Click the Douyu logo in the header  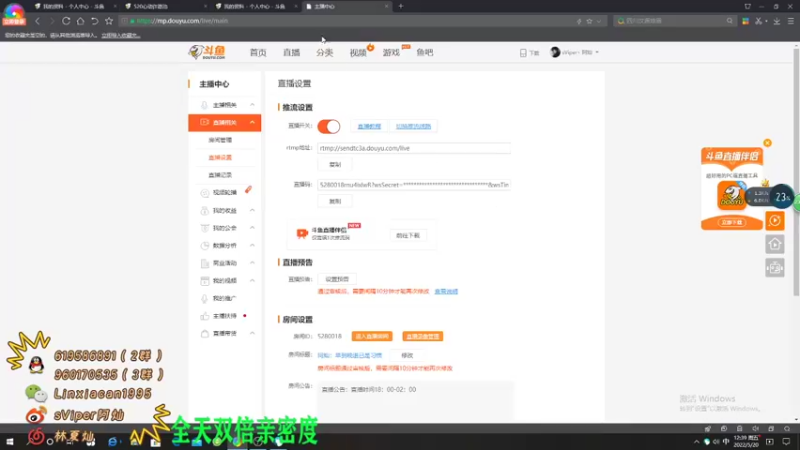[207, 52]
